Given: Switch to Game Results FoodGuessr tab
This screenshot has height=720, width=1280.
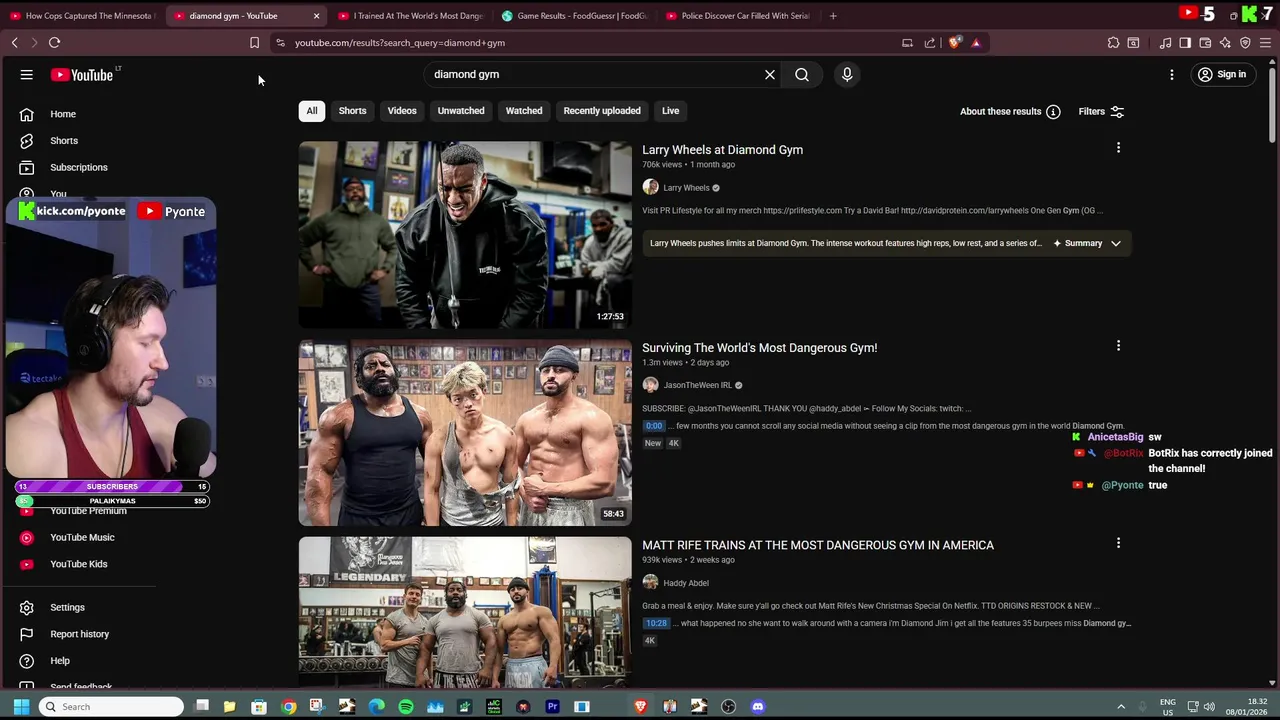Looking at the screenshot, I should point(575,16).
